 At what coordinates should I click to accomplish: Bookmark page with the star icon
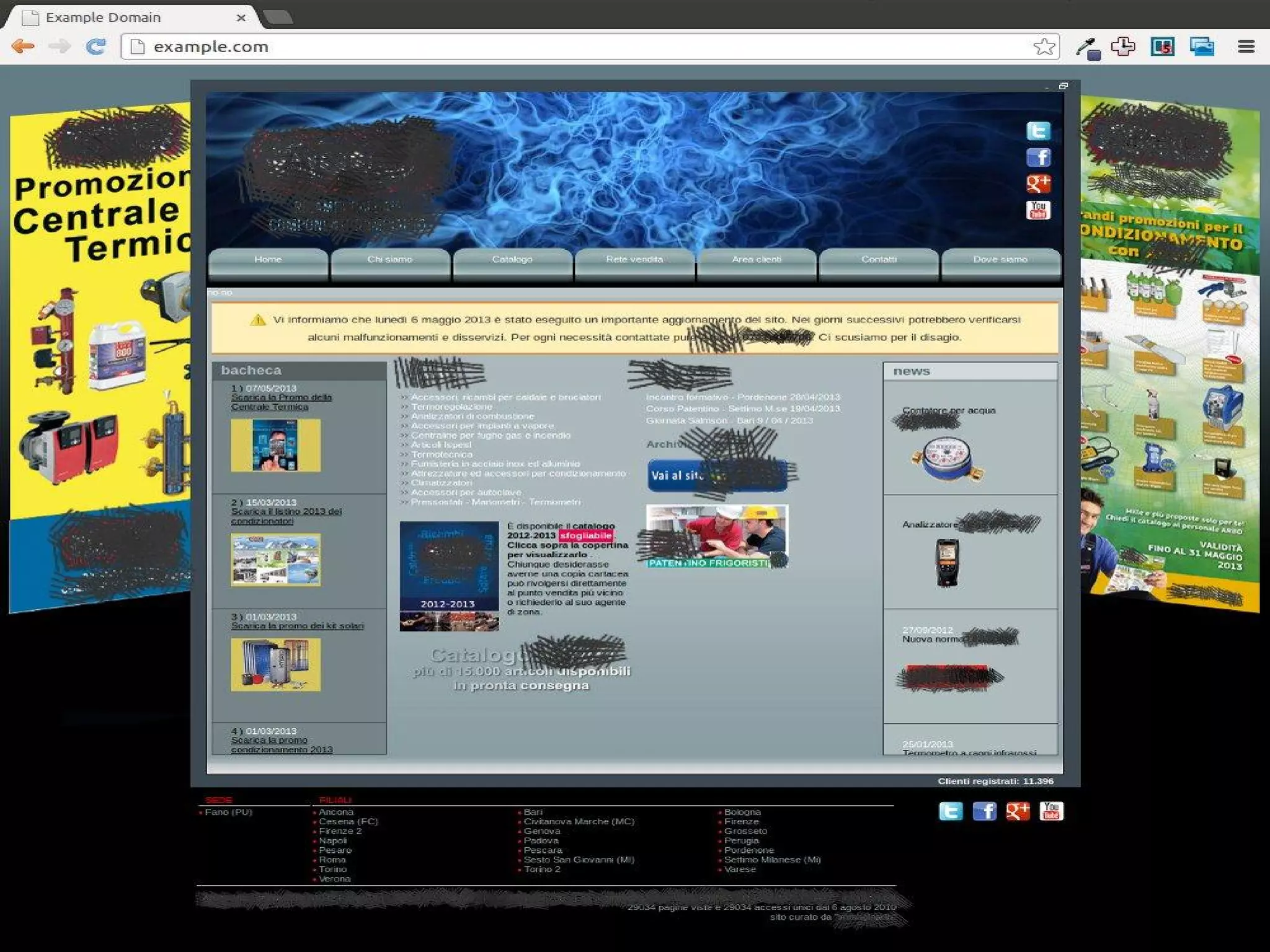coord(1044,46)
